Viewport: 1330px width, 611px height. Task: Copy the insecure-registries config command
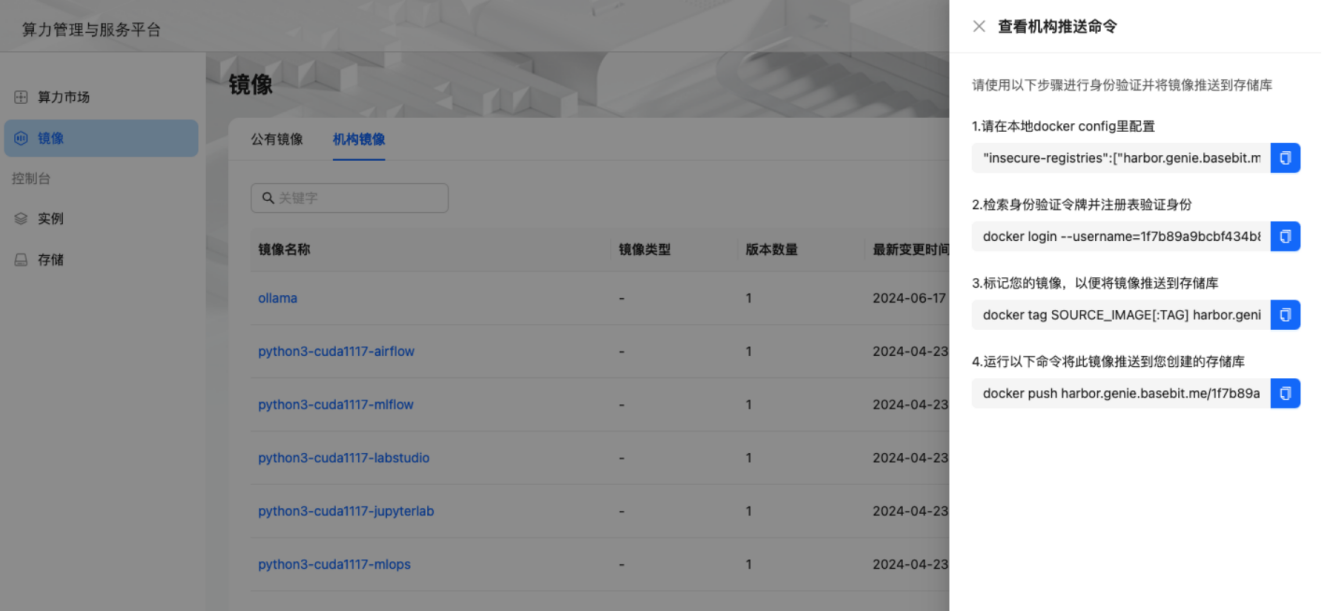pos(1285,158)
